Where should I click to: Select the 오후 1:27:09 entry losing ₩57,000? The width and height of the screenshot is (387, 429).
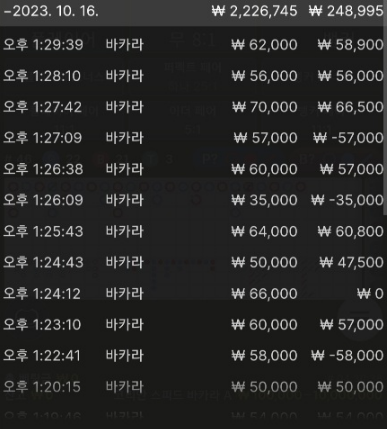tap(193, 138)
